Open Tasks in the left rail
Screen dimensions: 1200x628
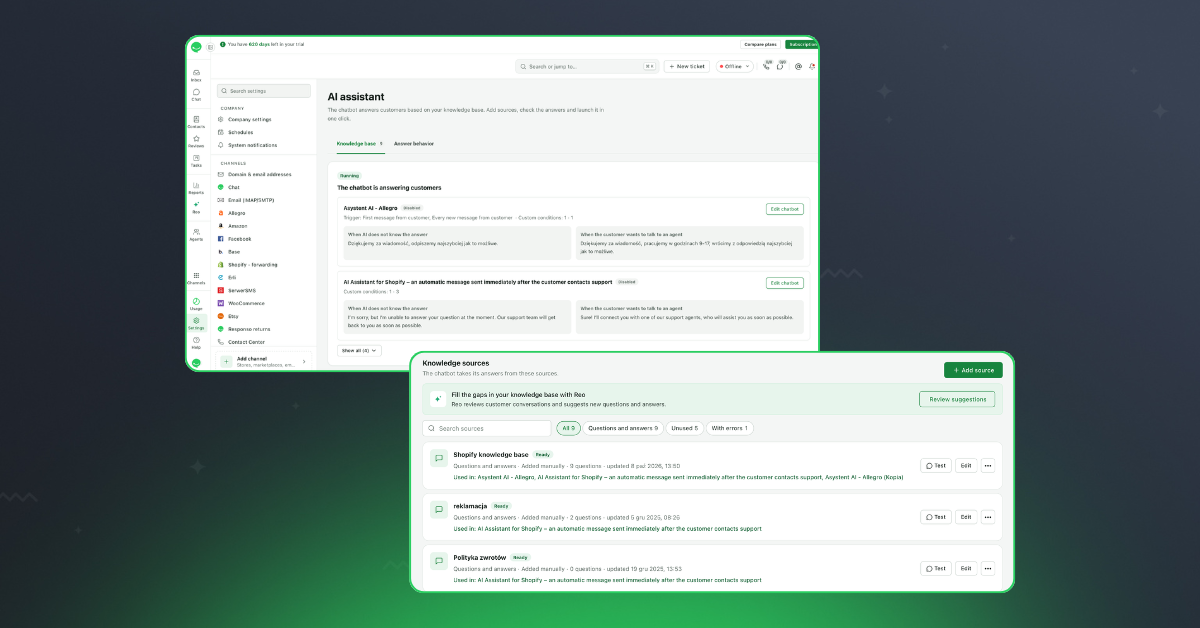pyautogui.click(x=196, y=160)
